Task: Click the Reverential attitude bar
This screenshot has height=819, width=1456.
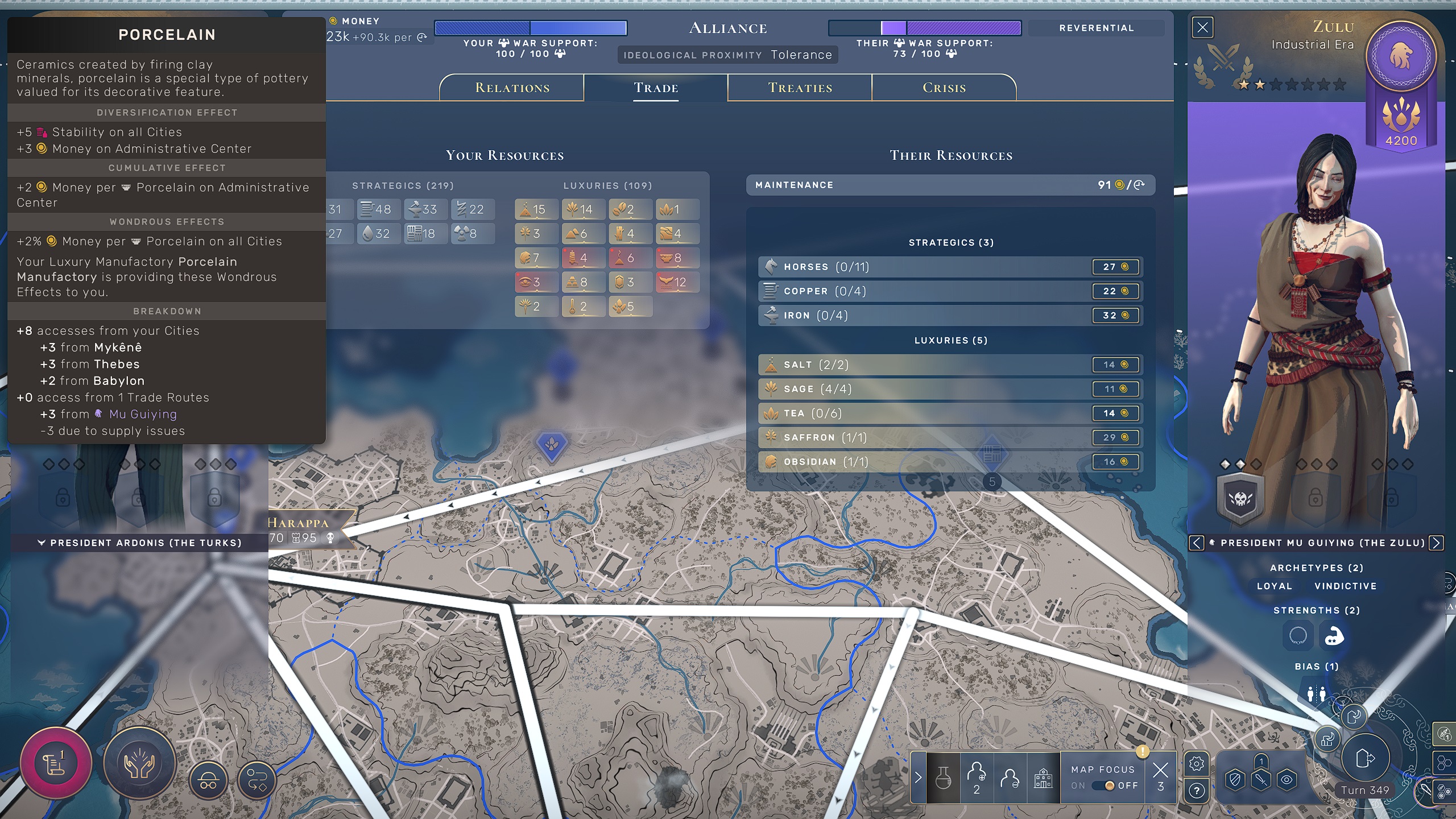Action: click(x=1096, y=28)
